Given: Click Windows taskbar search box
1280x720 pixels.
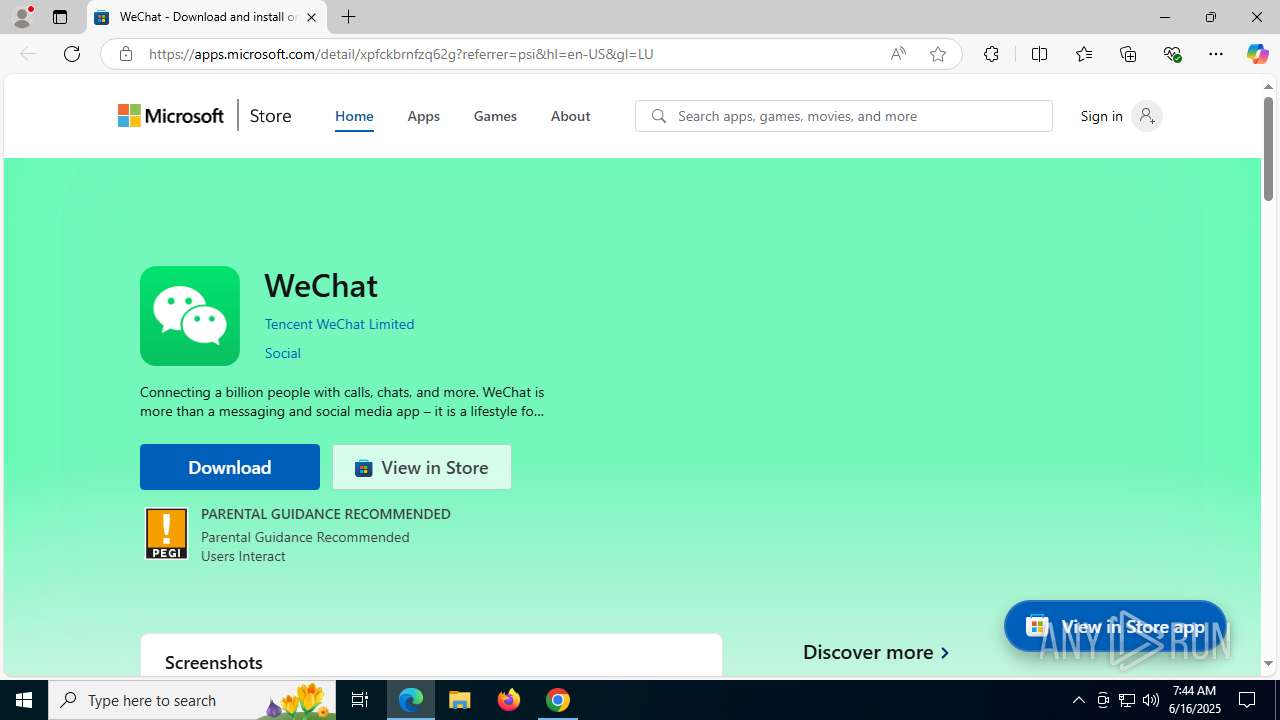Looking at the screenshot, I should click(192, 700).
